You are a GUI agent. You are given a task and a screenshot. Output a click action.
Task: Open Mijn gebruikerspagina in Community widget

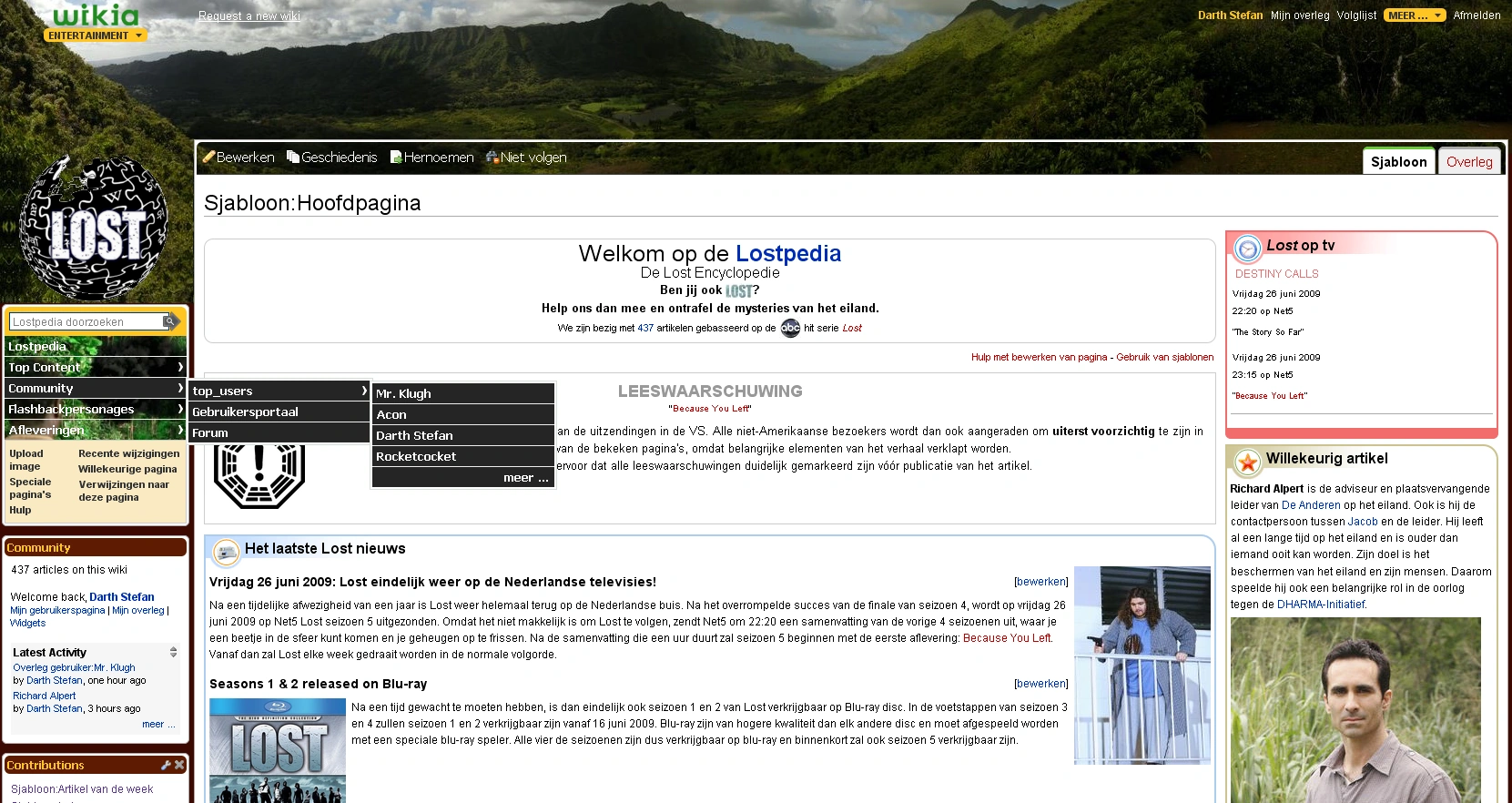[x=57, y=610]
